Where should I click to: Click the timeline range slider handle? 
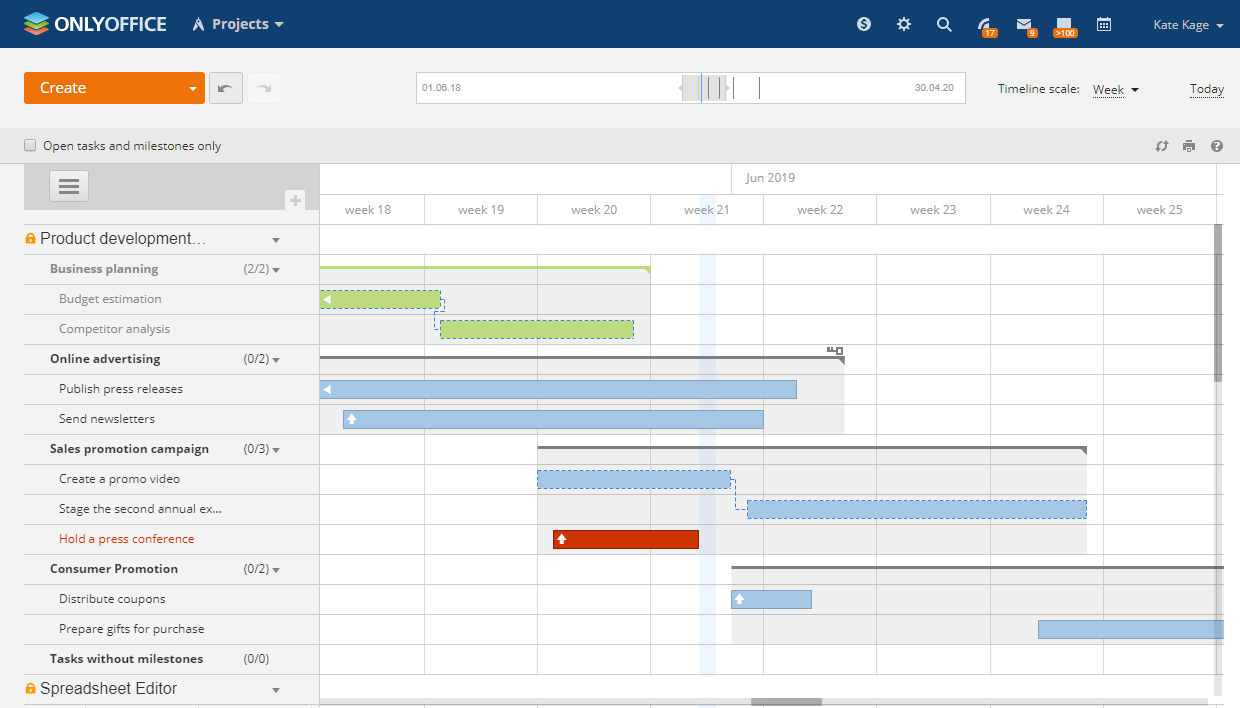pyautogui.click(x=705, y=88)
